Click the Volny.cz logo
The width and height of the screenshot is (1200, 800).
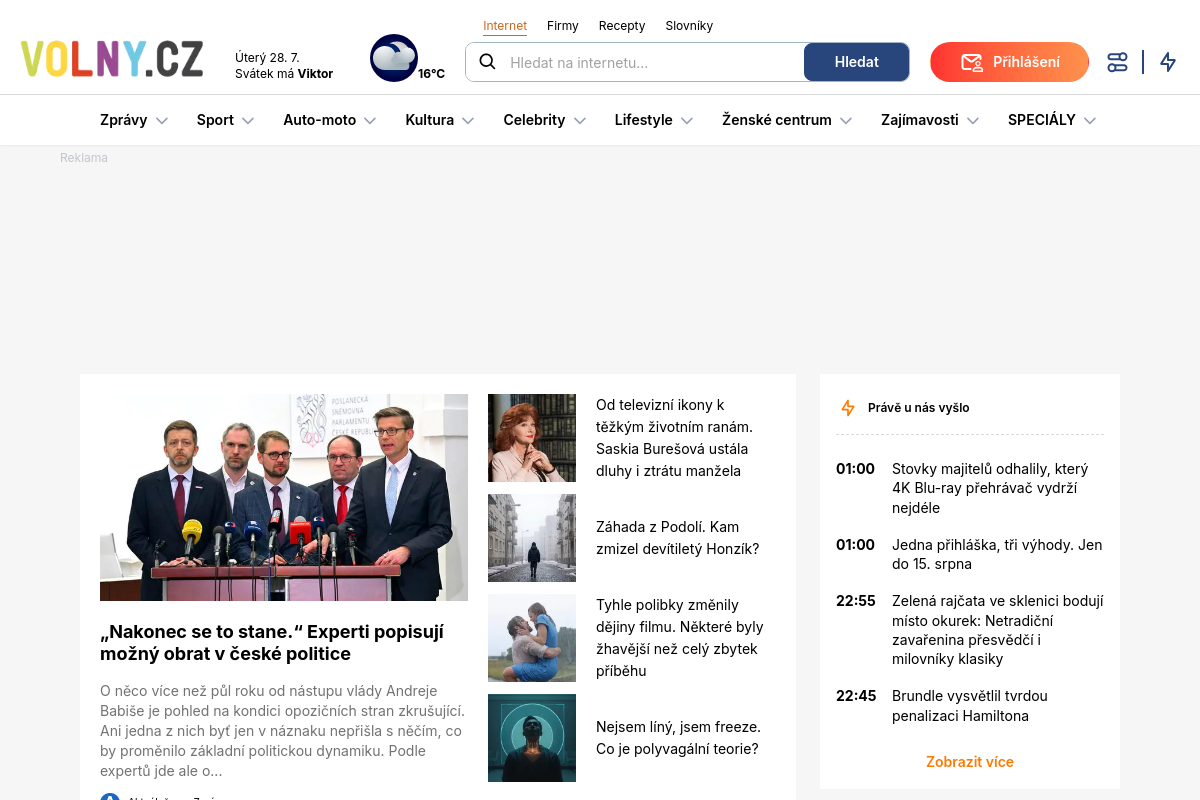pyautogui.click(x=112, y=60)
